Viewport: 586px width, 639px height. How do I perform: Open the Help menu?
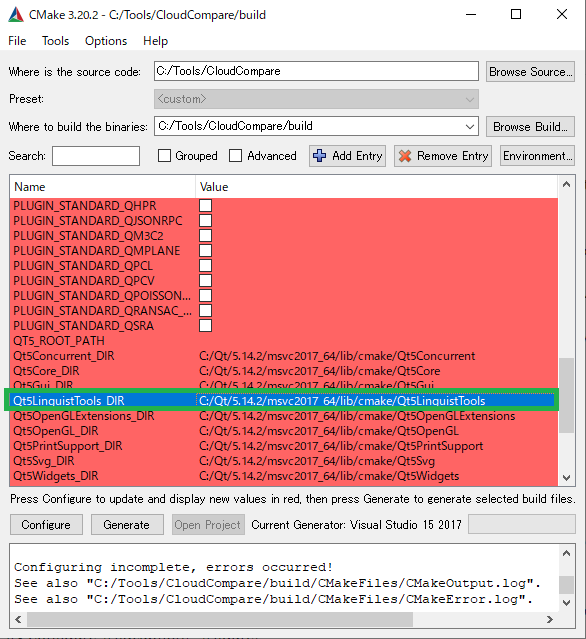[155, 41]
